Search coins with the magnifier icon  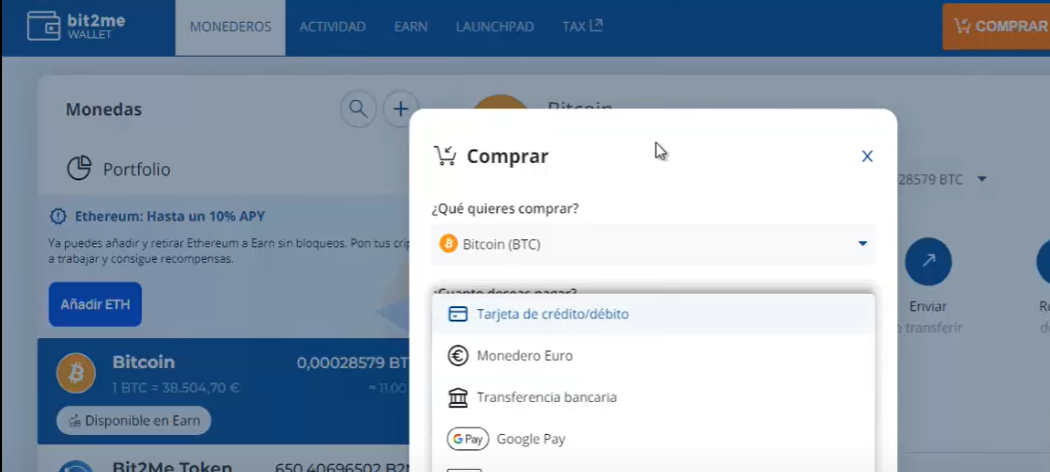click(x=358, y=108)
